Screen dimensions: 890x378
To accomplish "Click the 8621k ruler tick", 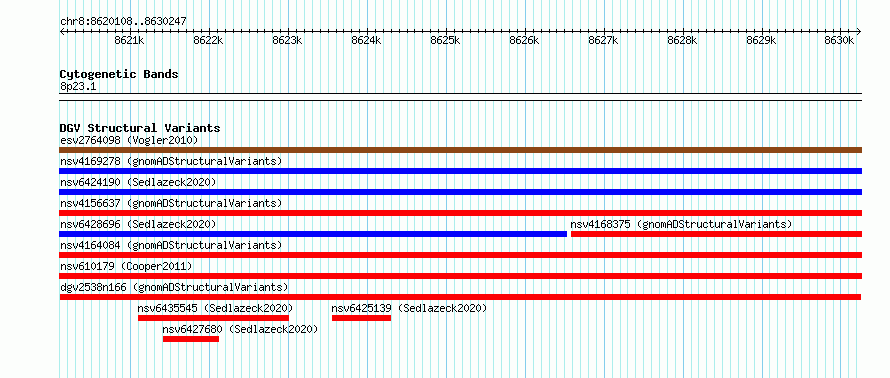I will click(x=129, y=40).
